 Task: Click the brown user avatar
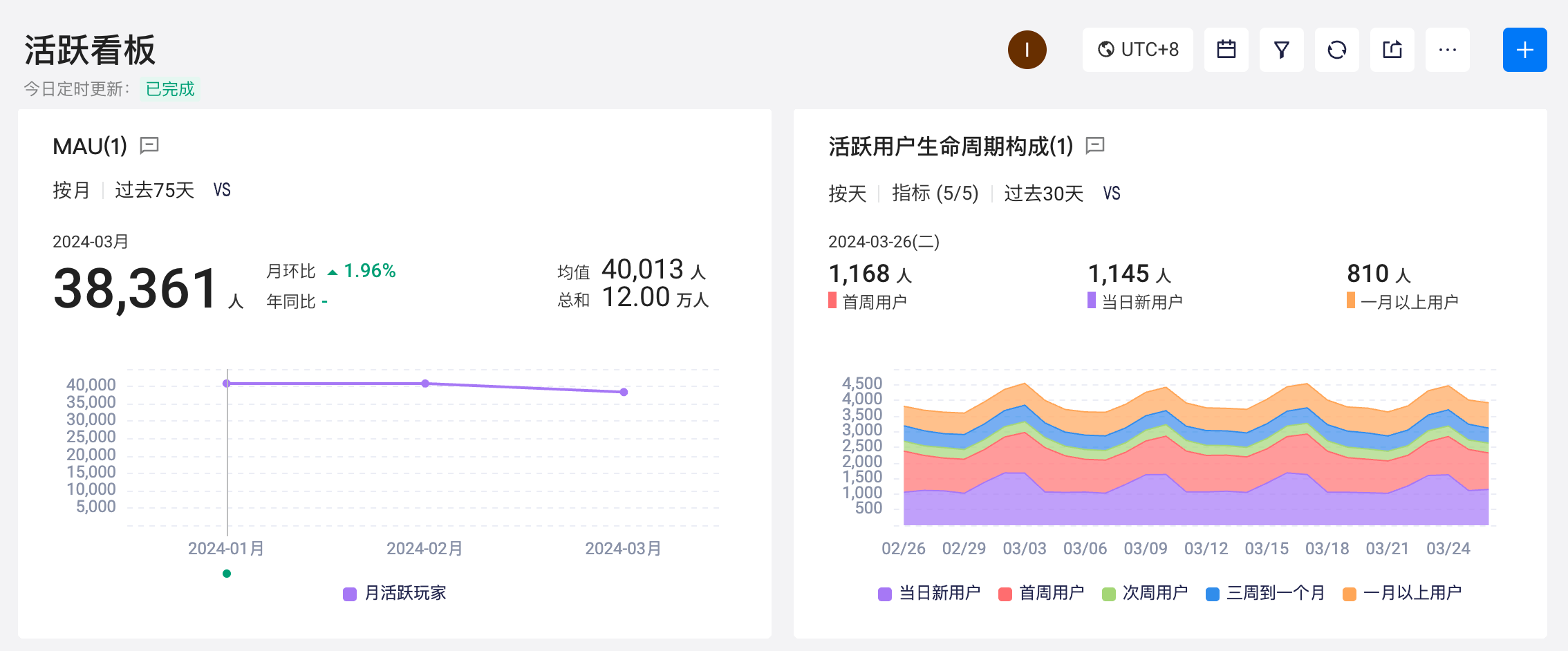point(1027,50)
